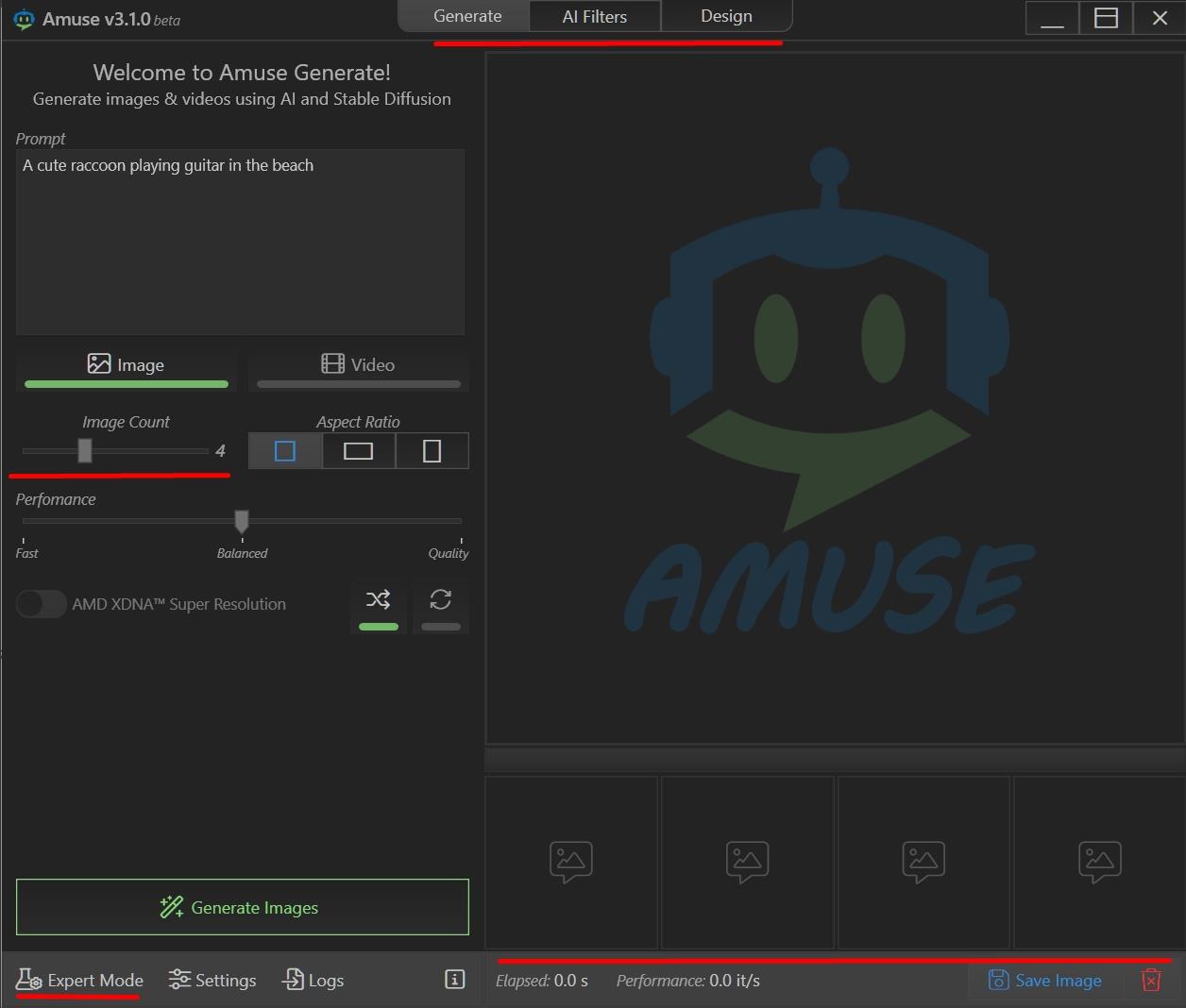Click the Performance slider handle
The width and height of the screenshot is (1186, 1008).
click(242, 521)
